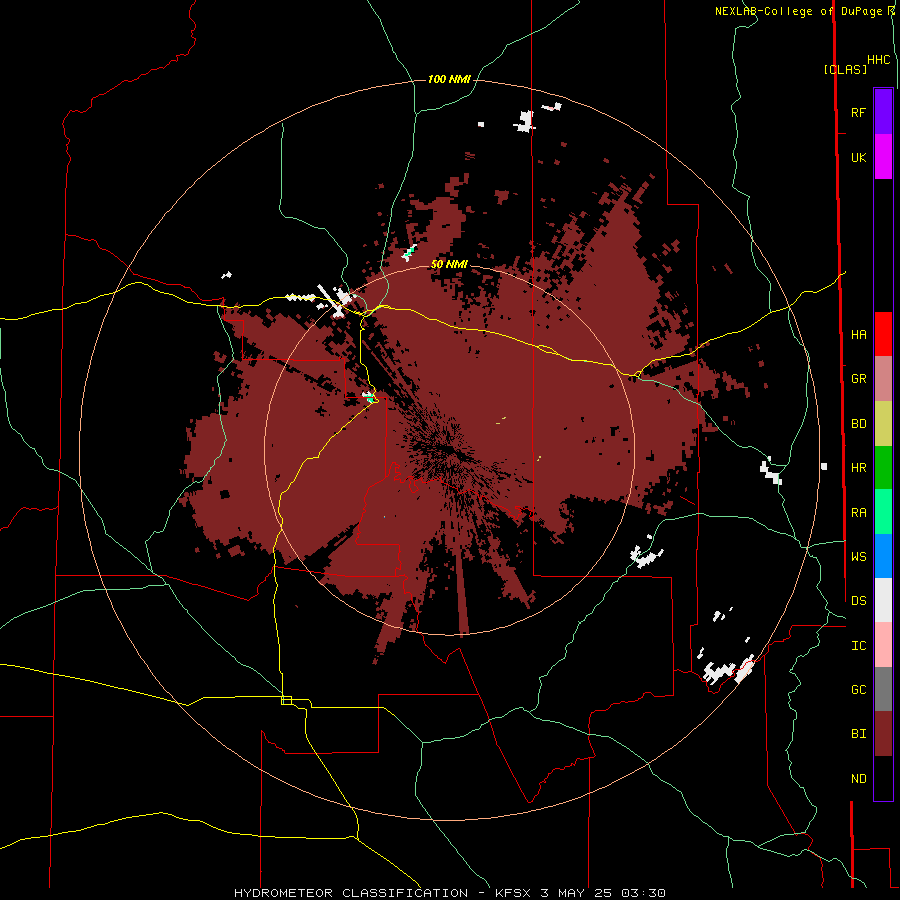
Task: Click the UK magenta legend swatch
Action: (883, 157)
